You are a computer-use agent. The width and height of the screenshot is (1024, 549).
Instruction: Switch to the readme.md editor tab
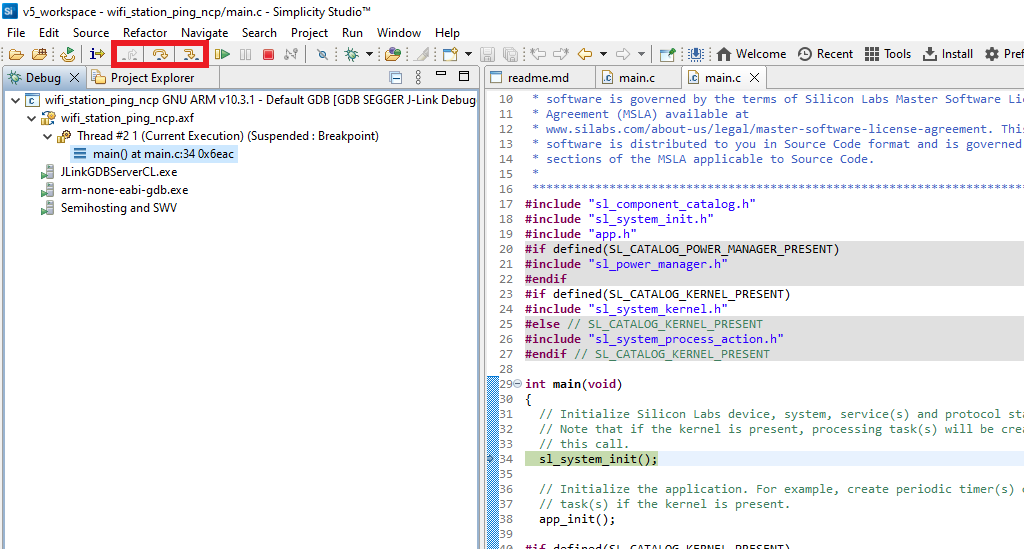[x=537, y=78]
